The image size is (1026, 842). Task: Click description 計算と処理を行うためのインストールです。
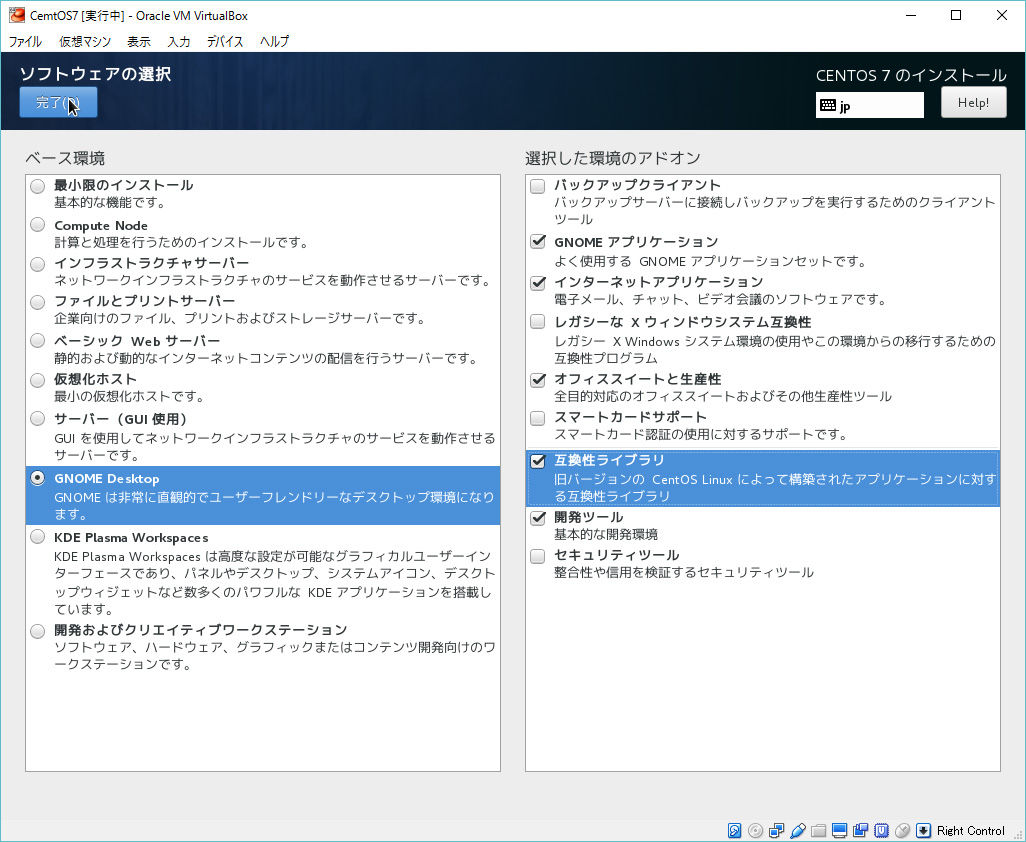click(x=181, y=243)
